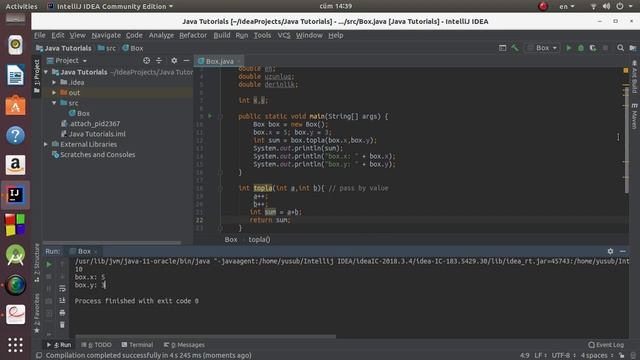Open Android Studio icon in dock
The width and height of the screenshot is (640, 360).
(x=15, y=255)
